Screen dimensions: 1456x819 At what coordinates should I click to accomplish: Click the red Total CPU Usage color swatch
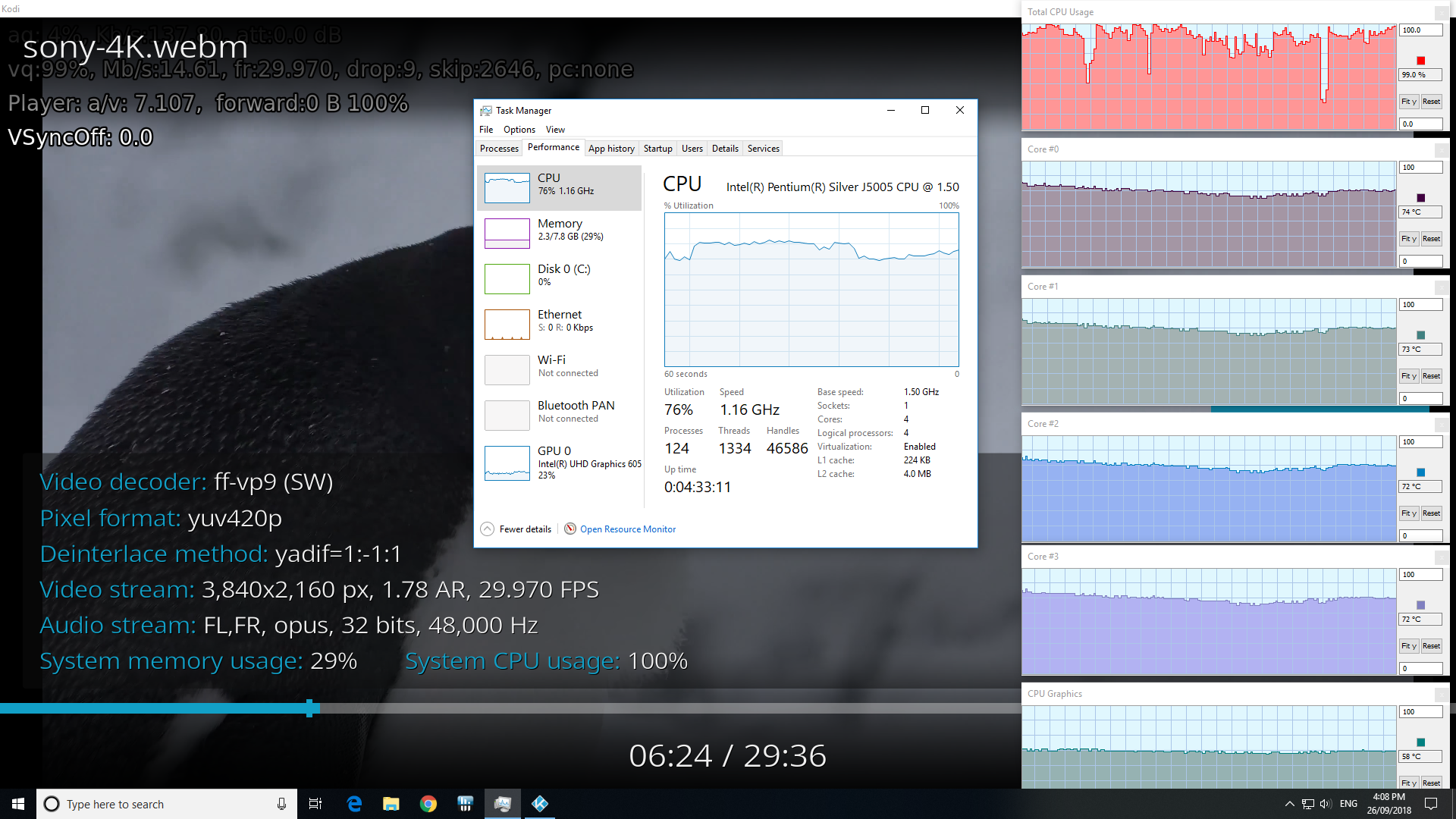[x=1421, y=61]
